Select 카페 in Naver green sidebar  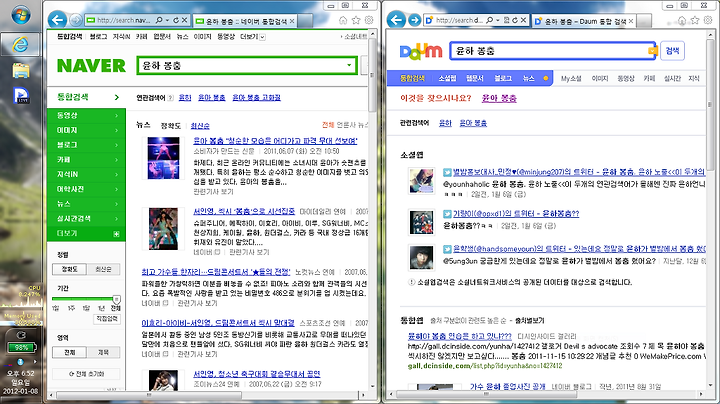click(86, 159)
